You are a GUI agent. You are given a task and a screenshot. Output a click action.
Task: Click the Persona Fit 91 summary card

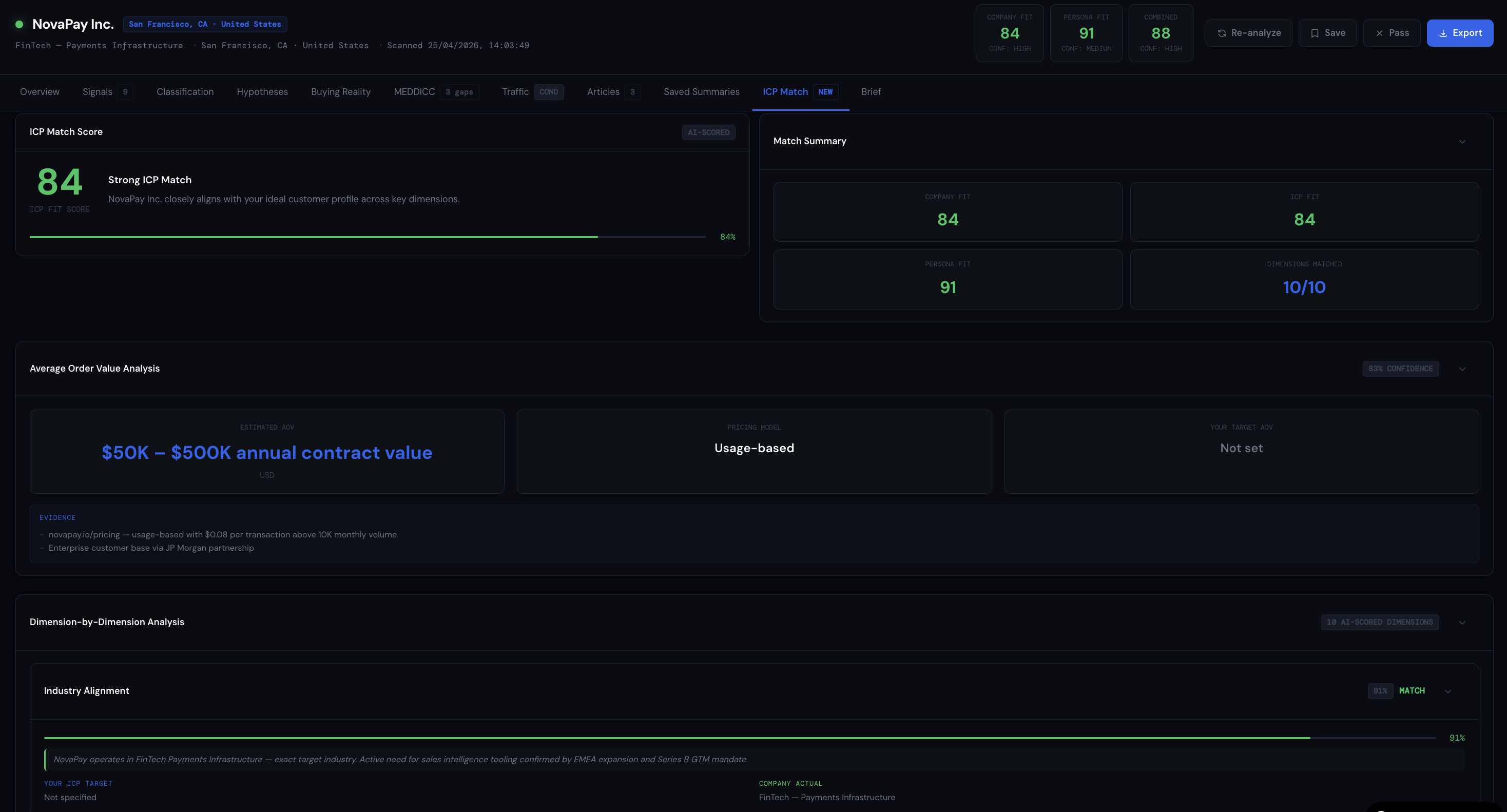pos(947,280)
